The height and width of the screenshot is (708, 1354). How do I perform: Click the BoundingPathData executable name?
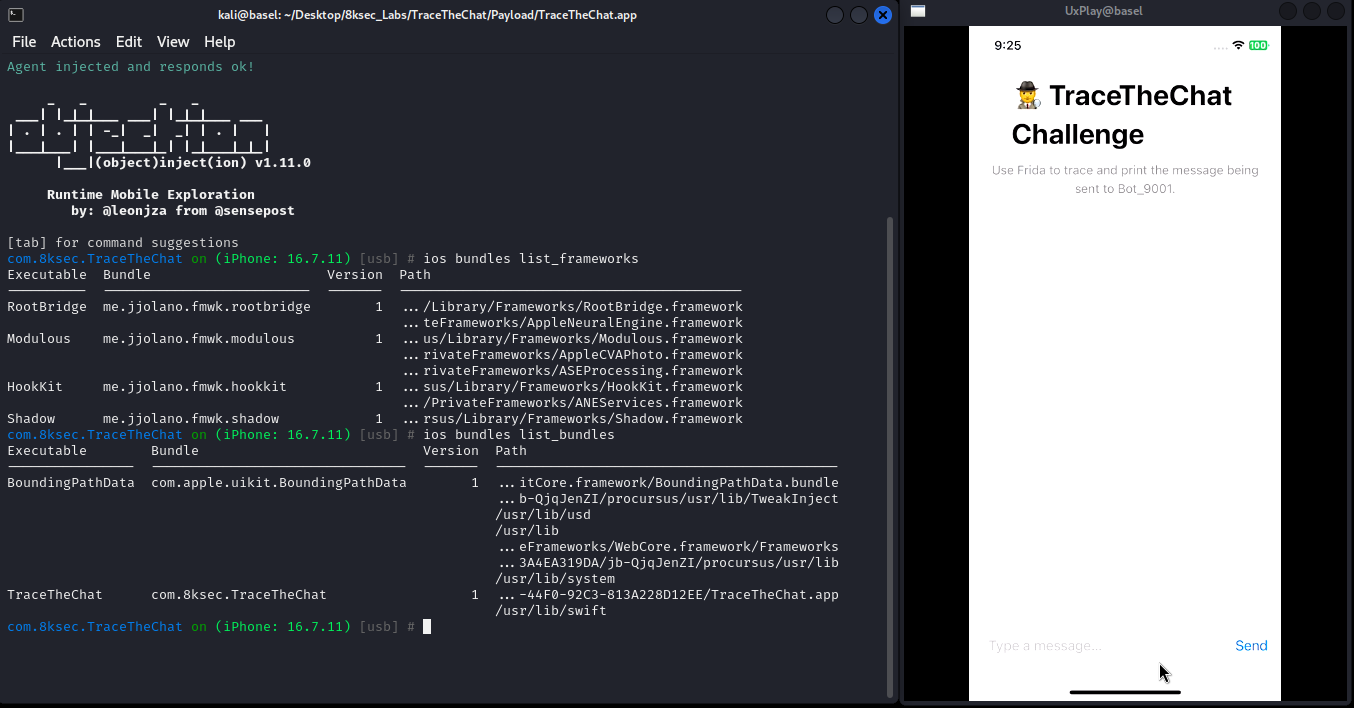click(71, 483)
